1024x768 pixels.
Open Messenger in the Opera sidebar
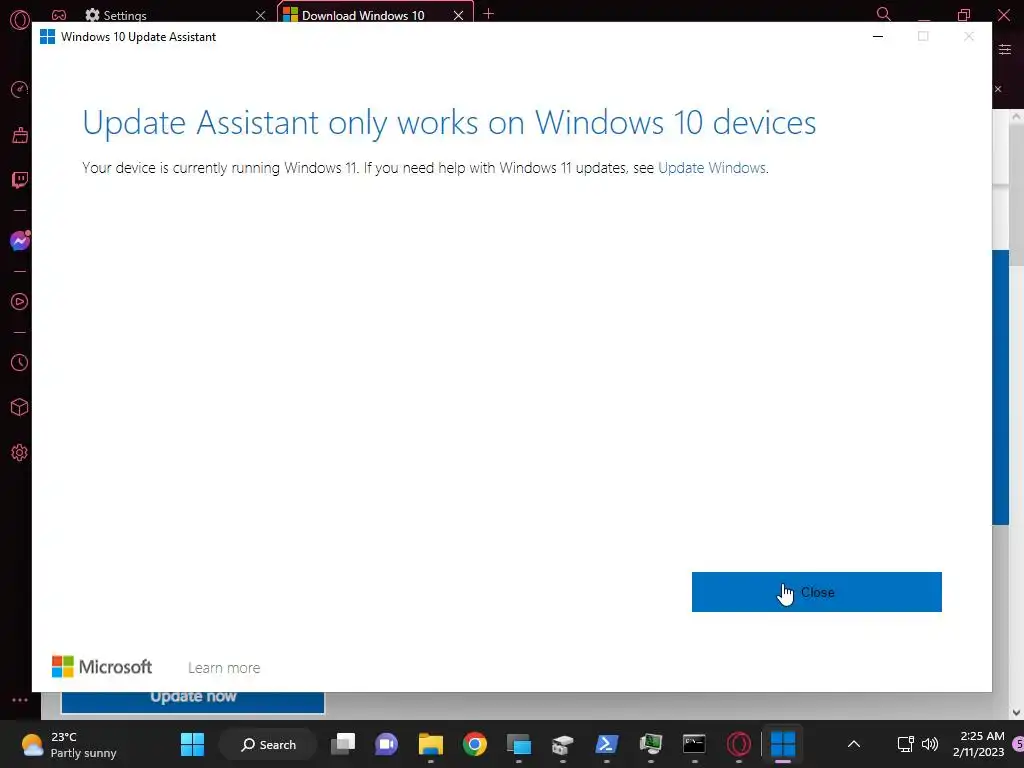20,241
